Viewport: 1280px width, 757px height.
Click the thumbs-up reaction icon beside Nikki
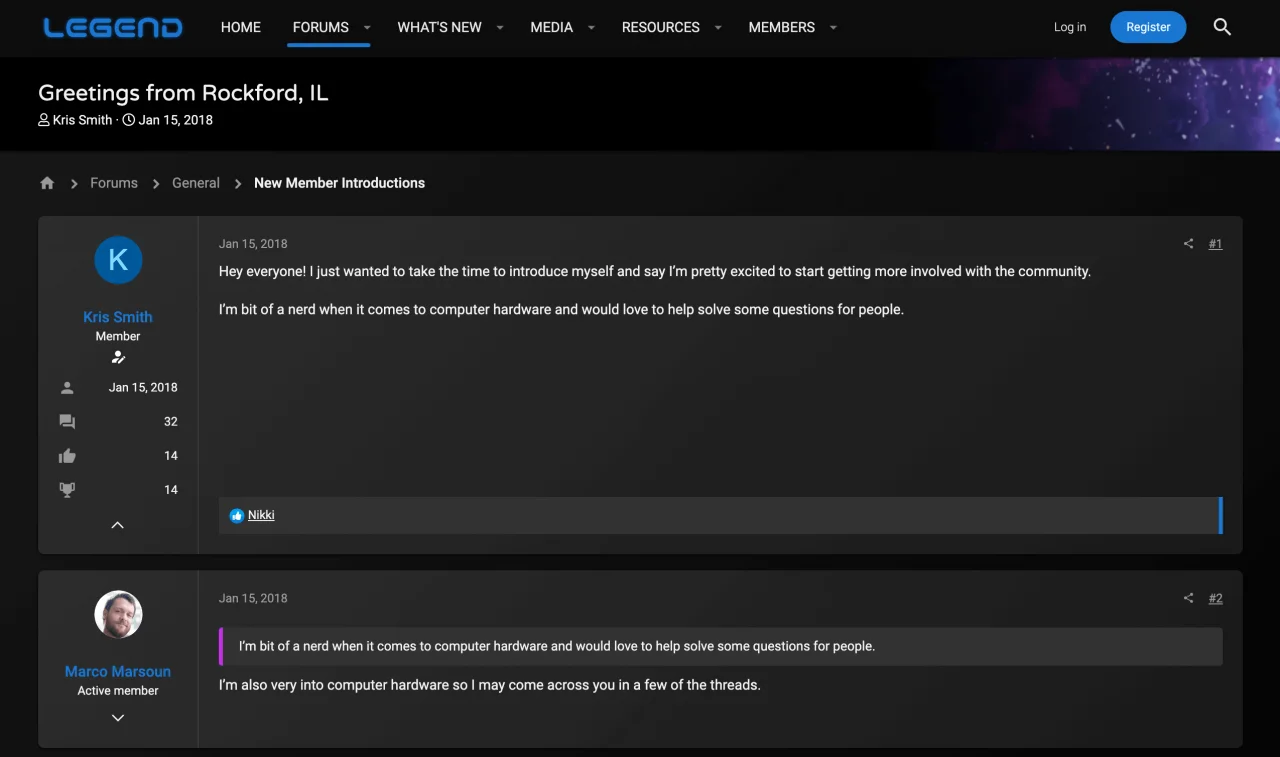click(x=237, y=516)
